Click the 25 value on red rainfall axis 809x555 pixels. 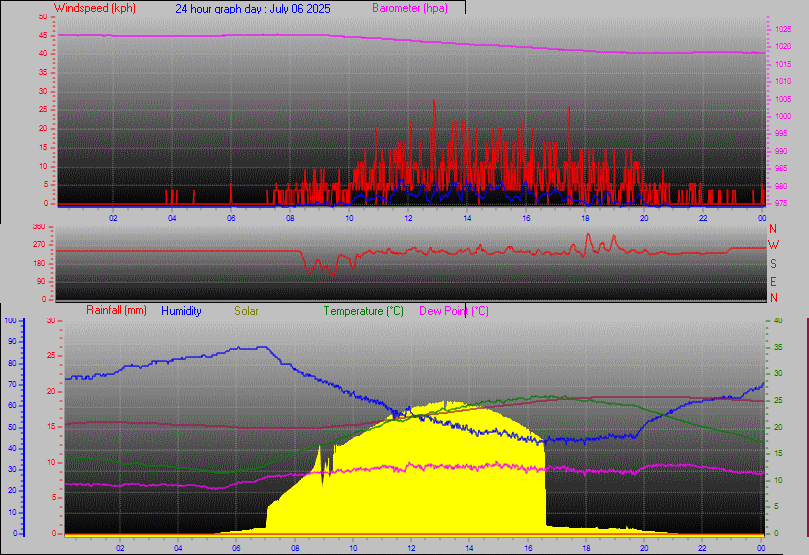[x=51, y=356]
